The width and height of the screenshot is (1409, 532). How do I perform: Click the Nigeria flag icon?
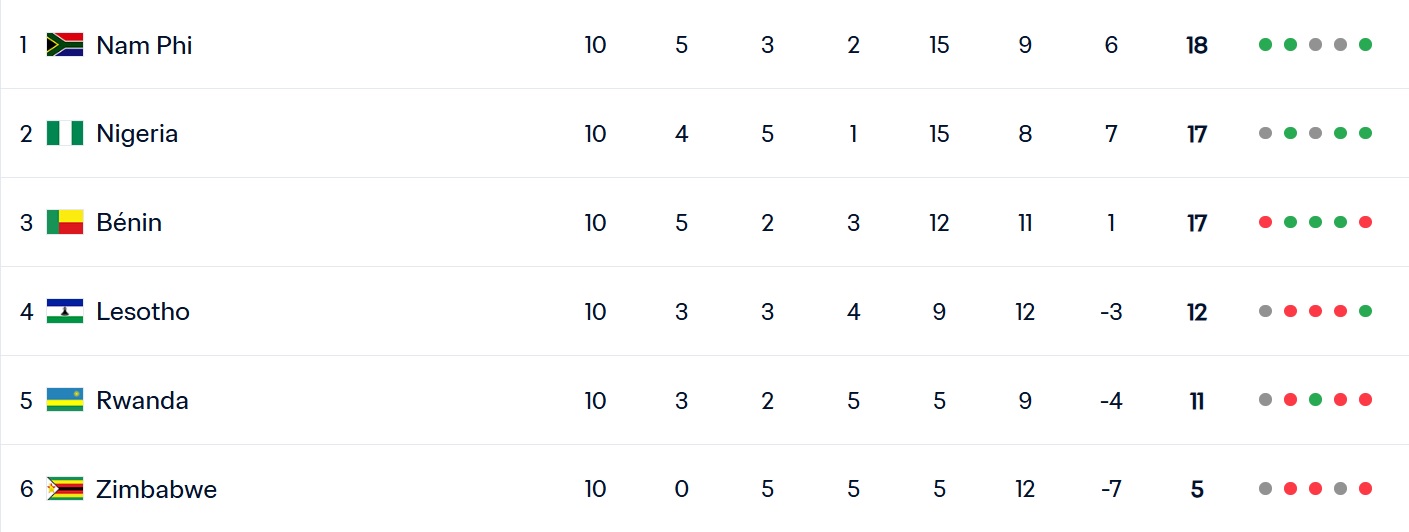(65, 134)
